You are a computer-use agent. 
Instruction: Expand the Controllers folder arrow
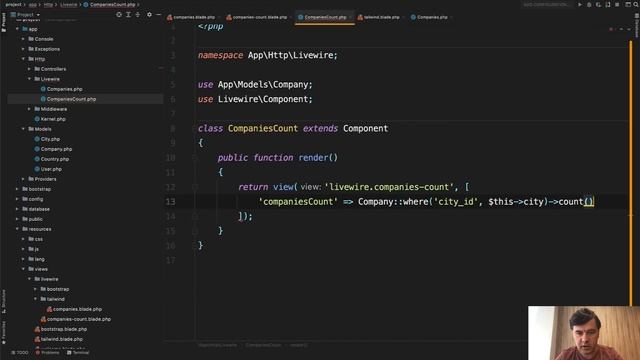(x=29, y=69)
